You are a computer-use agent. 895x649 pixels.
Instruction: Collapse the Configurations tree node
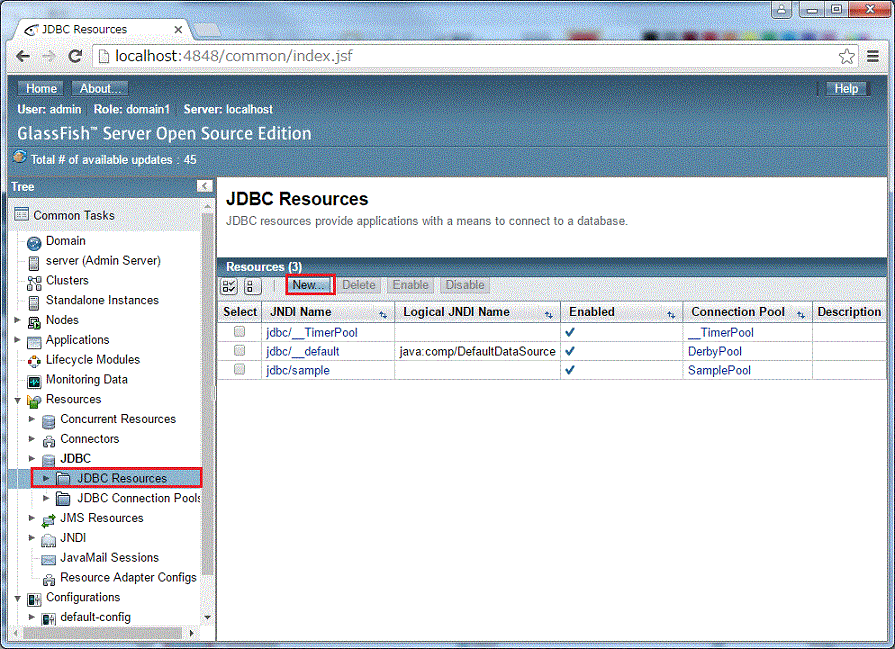(x=17, y=598)
